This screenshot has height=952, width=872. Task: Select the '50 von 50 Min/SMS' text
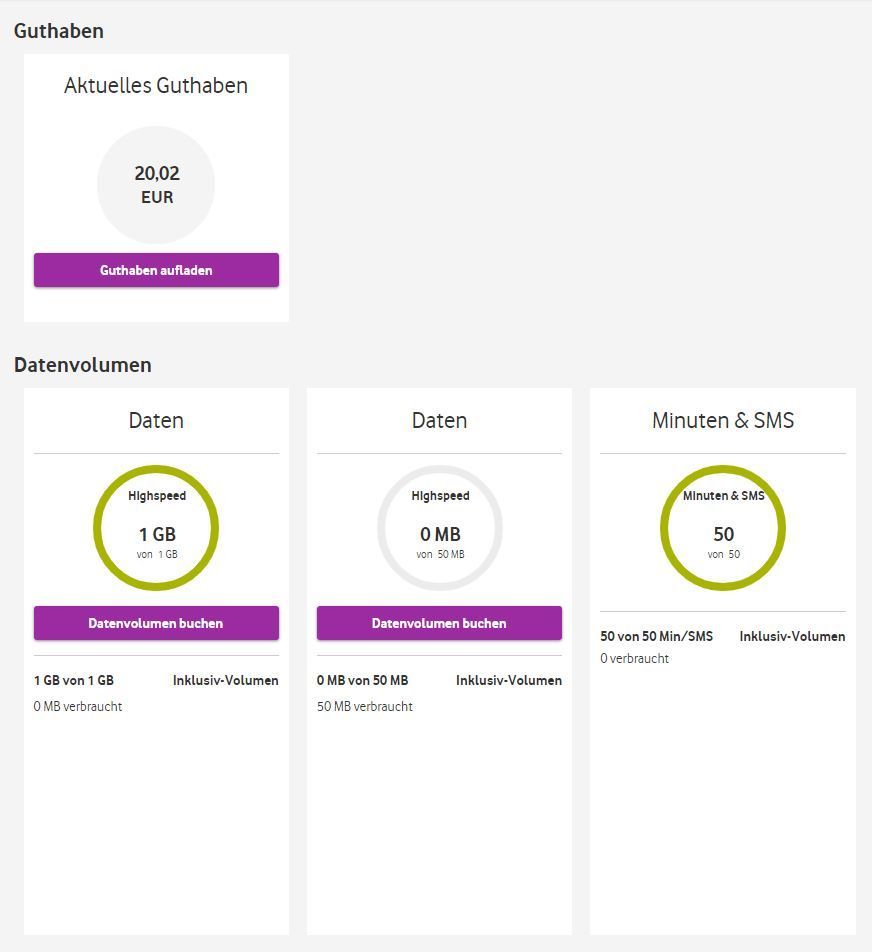tap(656, 636)
